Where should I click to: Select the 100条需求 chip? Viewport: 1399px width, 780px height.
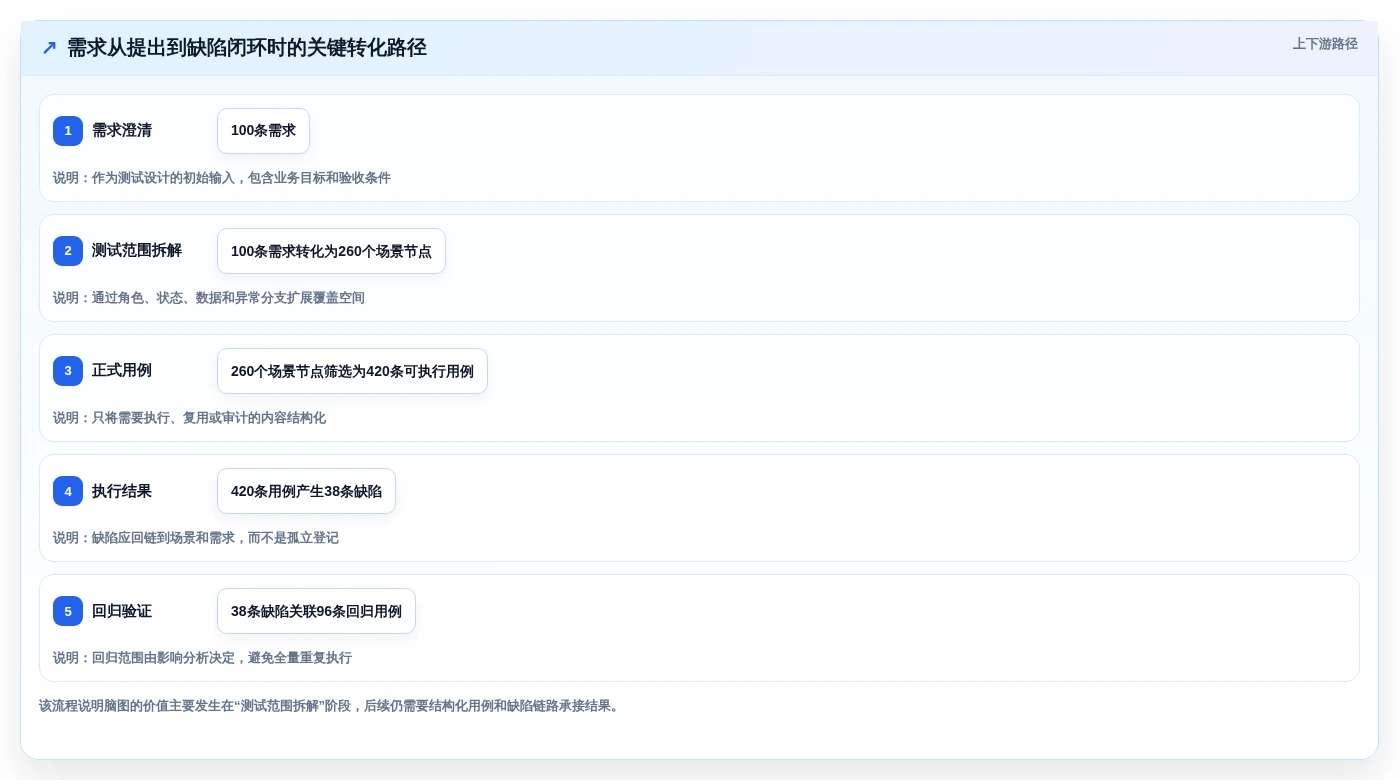[x=263, y=131]
